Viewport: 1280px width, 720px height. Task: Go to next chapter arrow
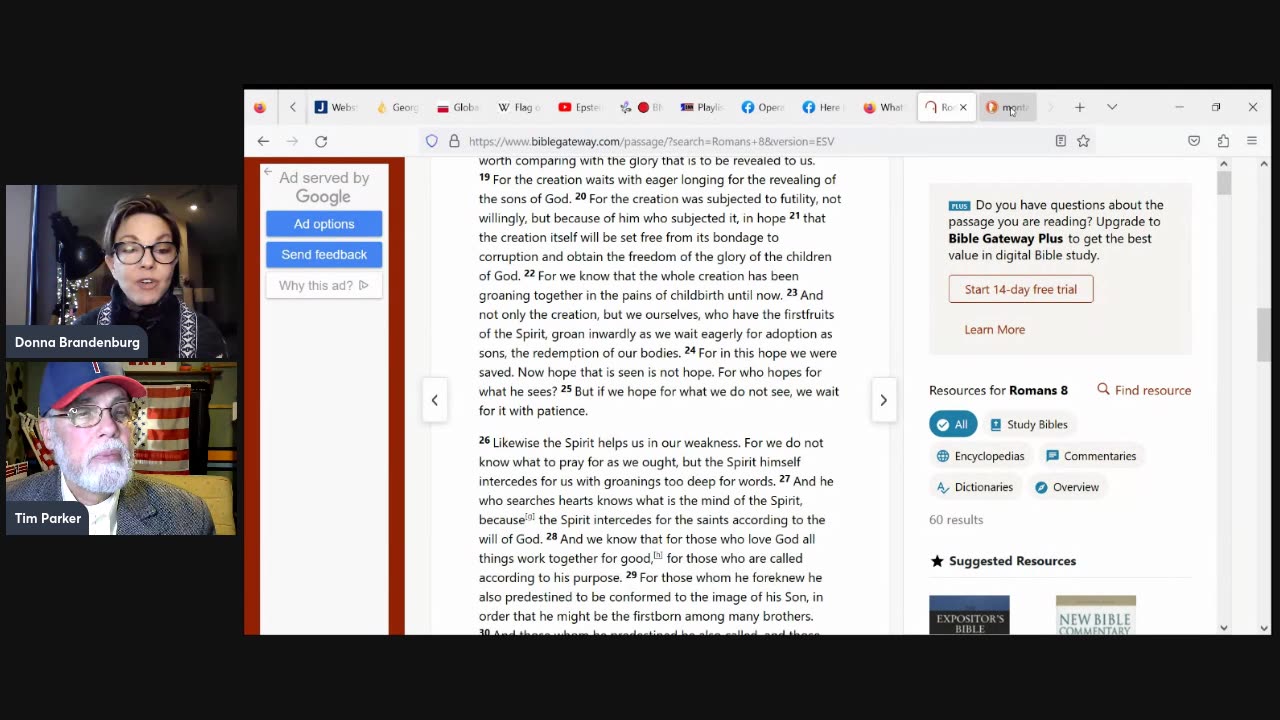point(883,400)
